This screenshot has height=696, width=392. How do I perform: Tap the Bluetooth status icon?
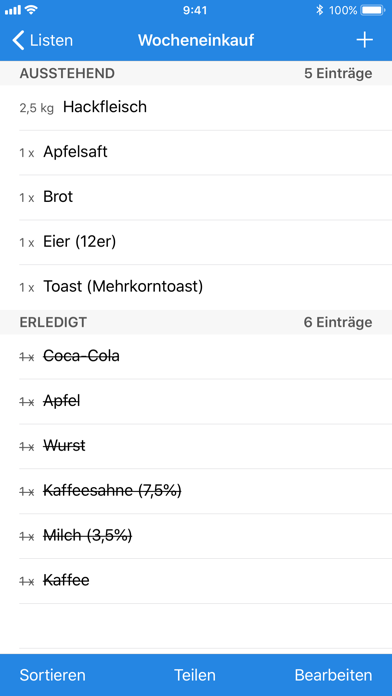319,10
